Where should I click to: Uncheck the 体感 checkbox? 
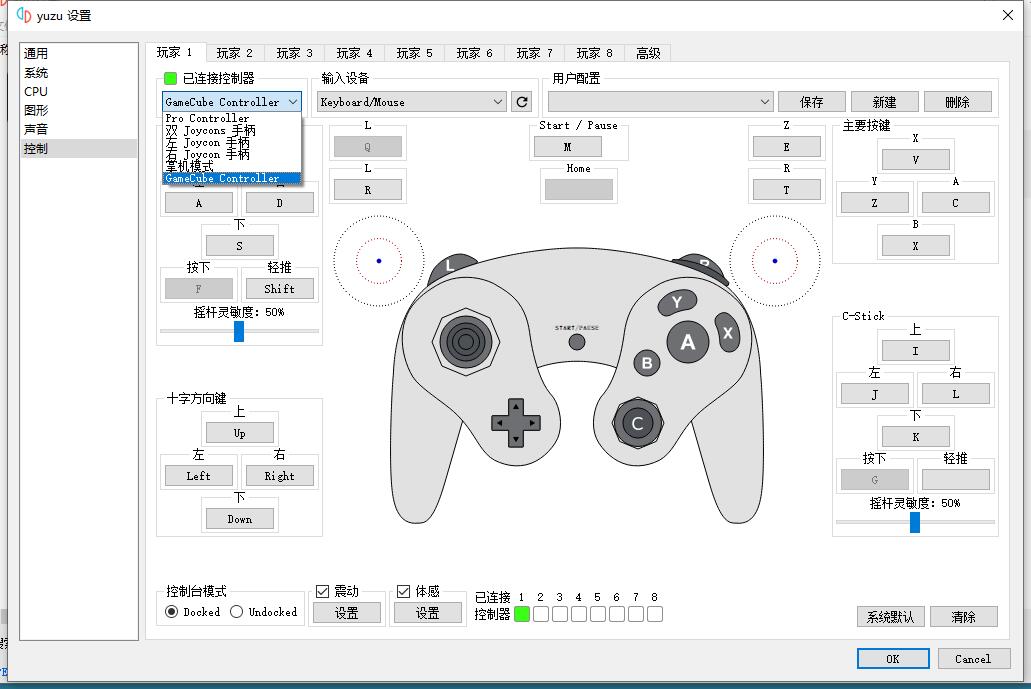click(x=403, y=591)
